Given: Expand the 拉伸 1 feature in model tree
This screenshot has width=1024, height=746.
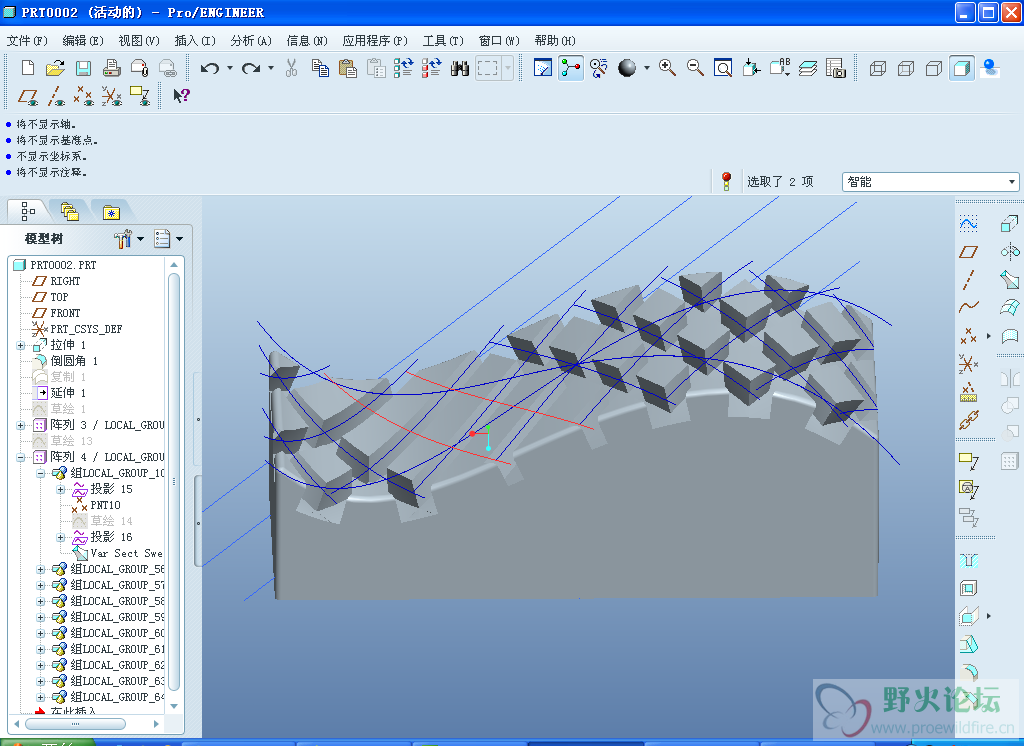Looking at the screenshot, I should click(21, 345).
